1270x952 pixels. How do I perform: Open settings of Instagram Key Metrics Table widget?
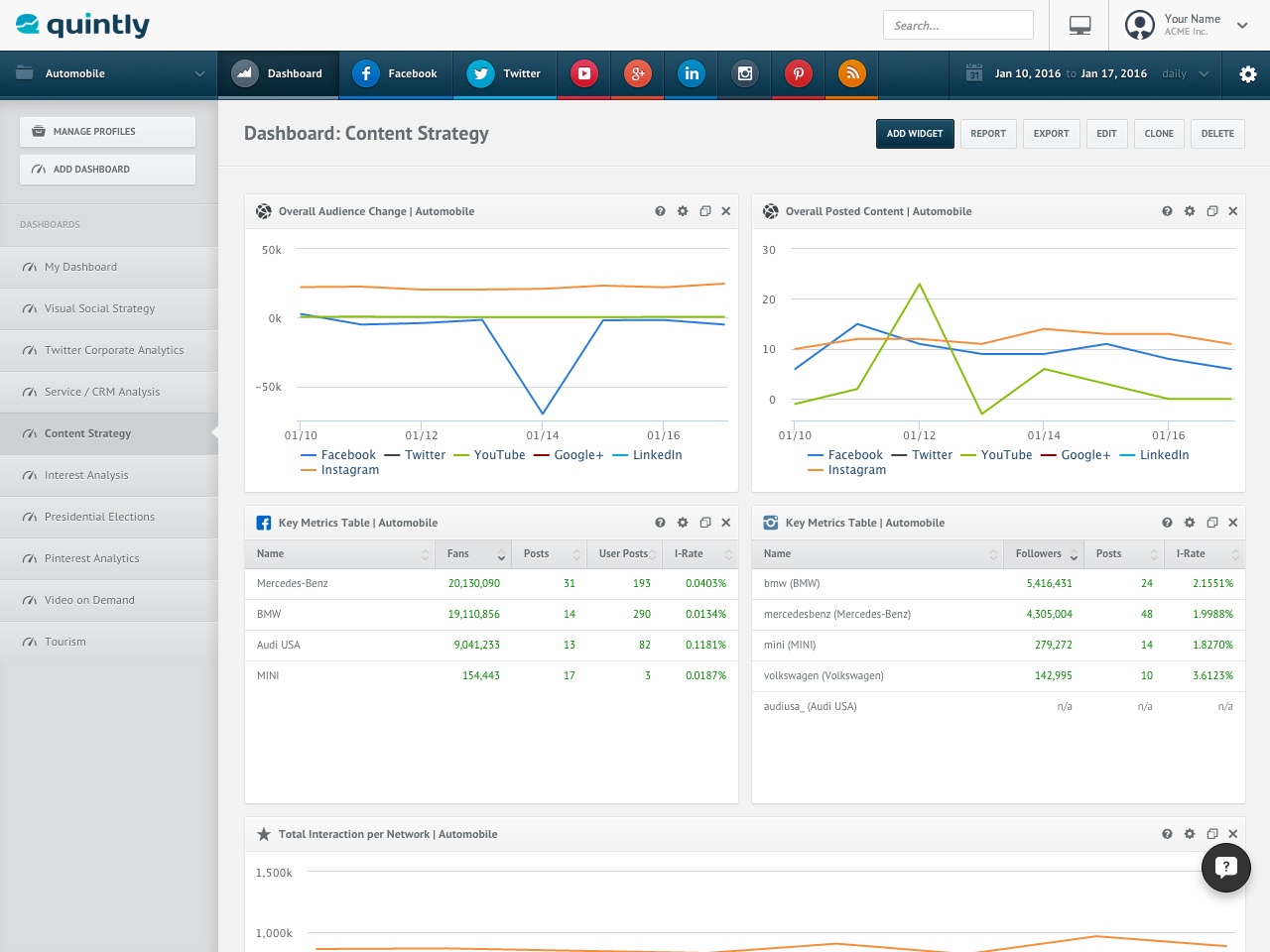[1190, 523]
